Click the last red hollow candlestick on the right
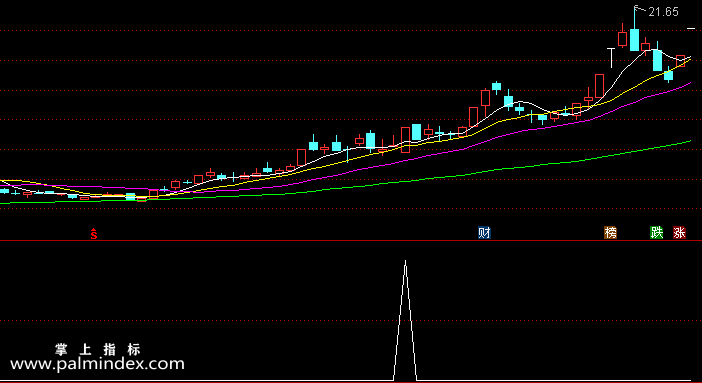The height and width of the screenshot is (383, 702). click(x=680, y=61)
